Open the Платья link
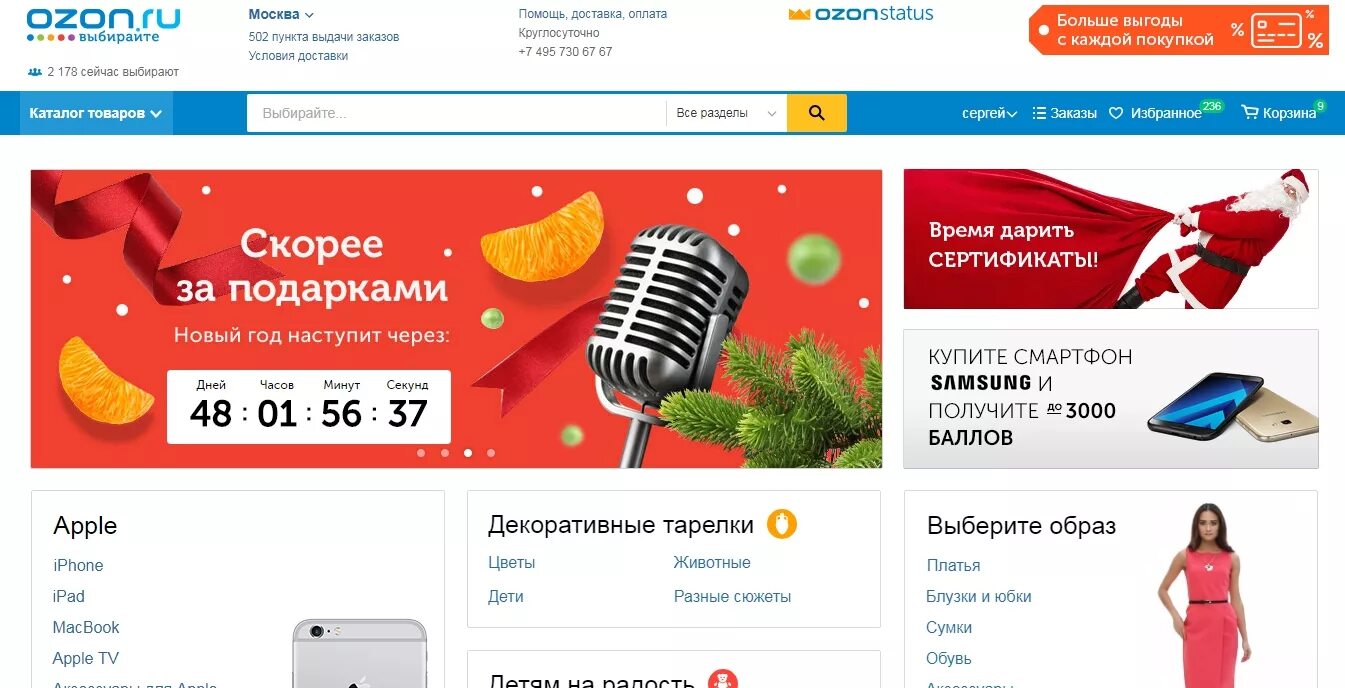The height and width of the screenshot is (688, 1345). click(x=953, y=565)
